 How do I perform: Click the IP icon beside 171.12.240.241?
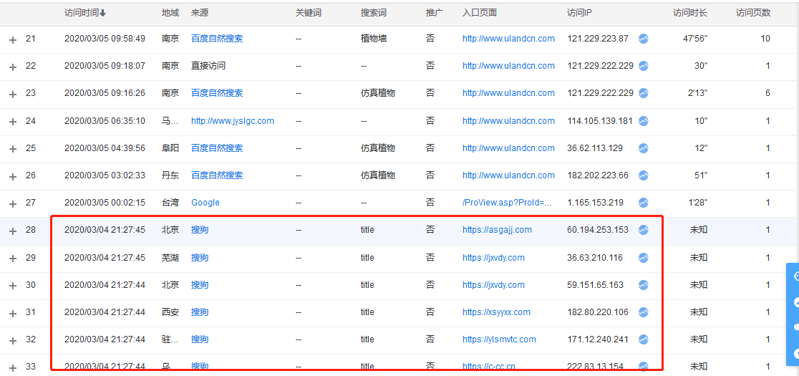point(643,339)
